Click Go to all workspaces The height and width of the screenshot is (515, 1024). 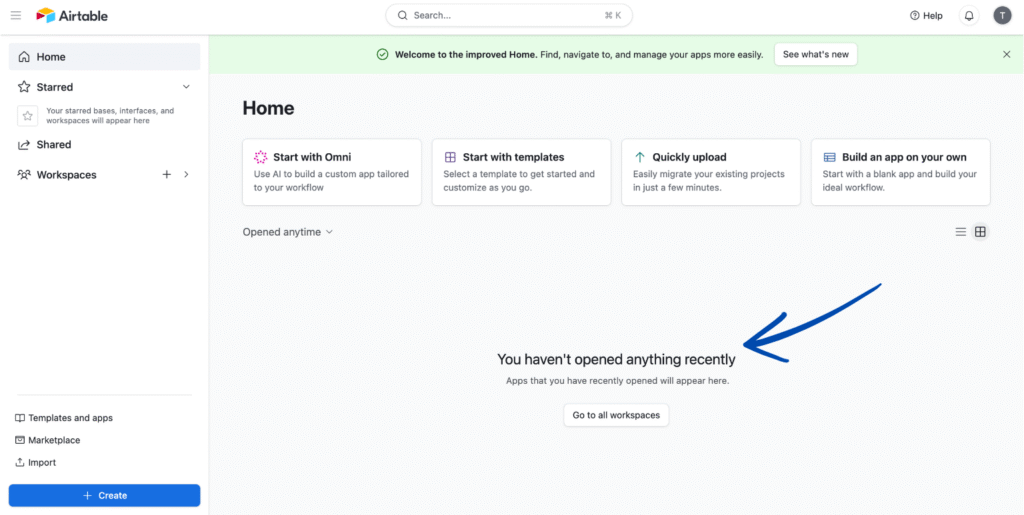tap(616, 415)
